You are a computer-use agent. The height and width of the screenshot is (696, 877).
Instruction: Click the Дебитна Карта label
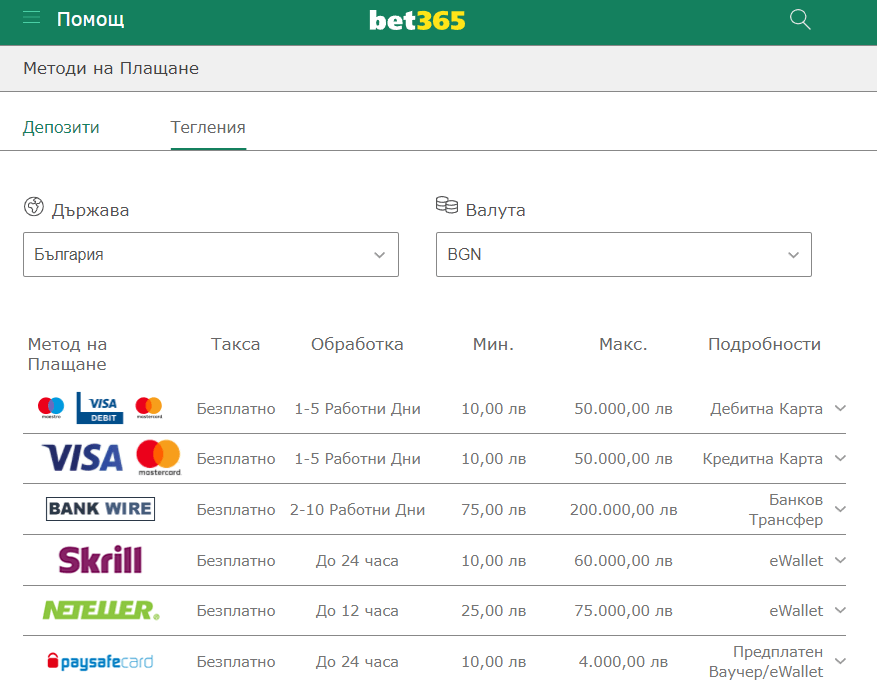point(766,409)
